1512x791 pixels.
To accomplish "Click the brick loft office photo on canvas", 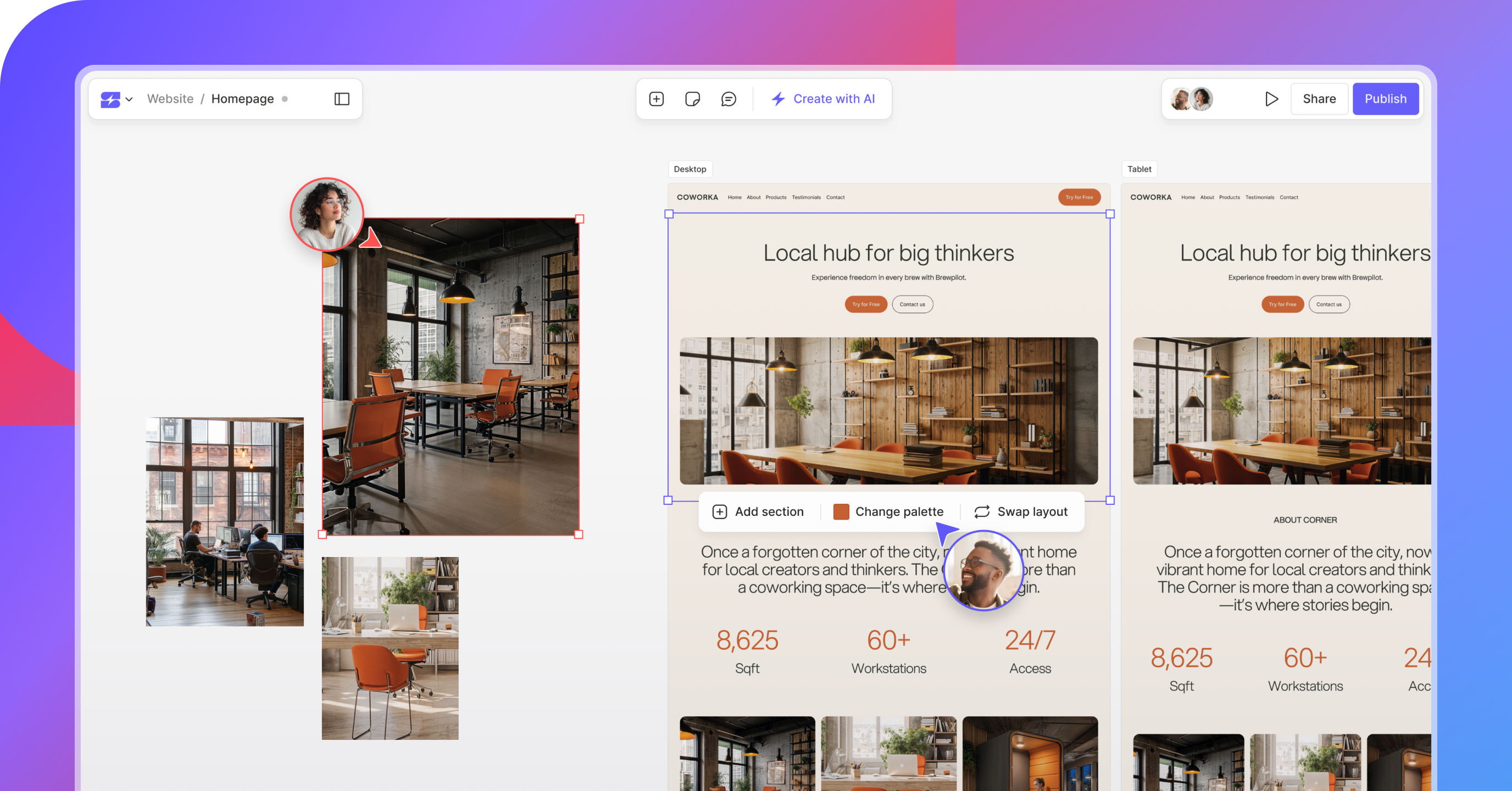I will click(225, 522).
